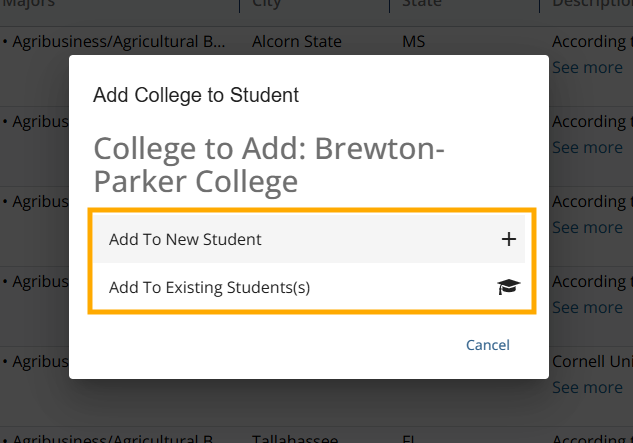Click the graduation cap icon
Image resolution: width=633 pixels, height=443 pixels.
509,287
